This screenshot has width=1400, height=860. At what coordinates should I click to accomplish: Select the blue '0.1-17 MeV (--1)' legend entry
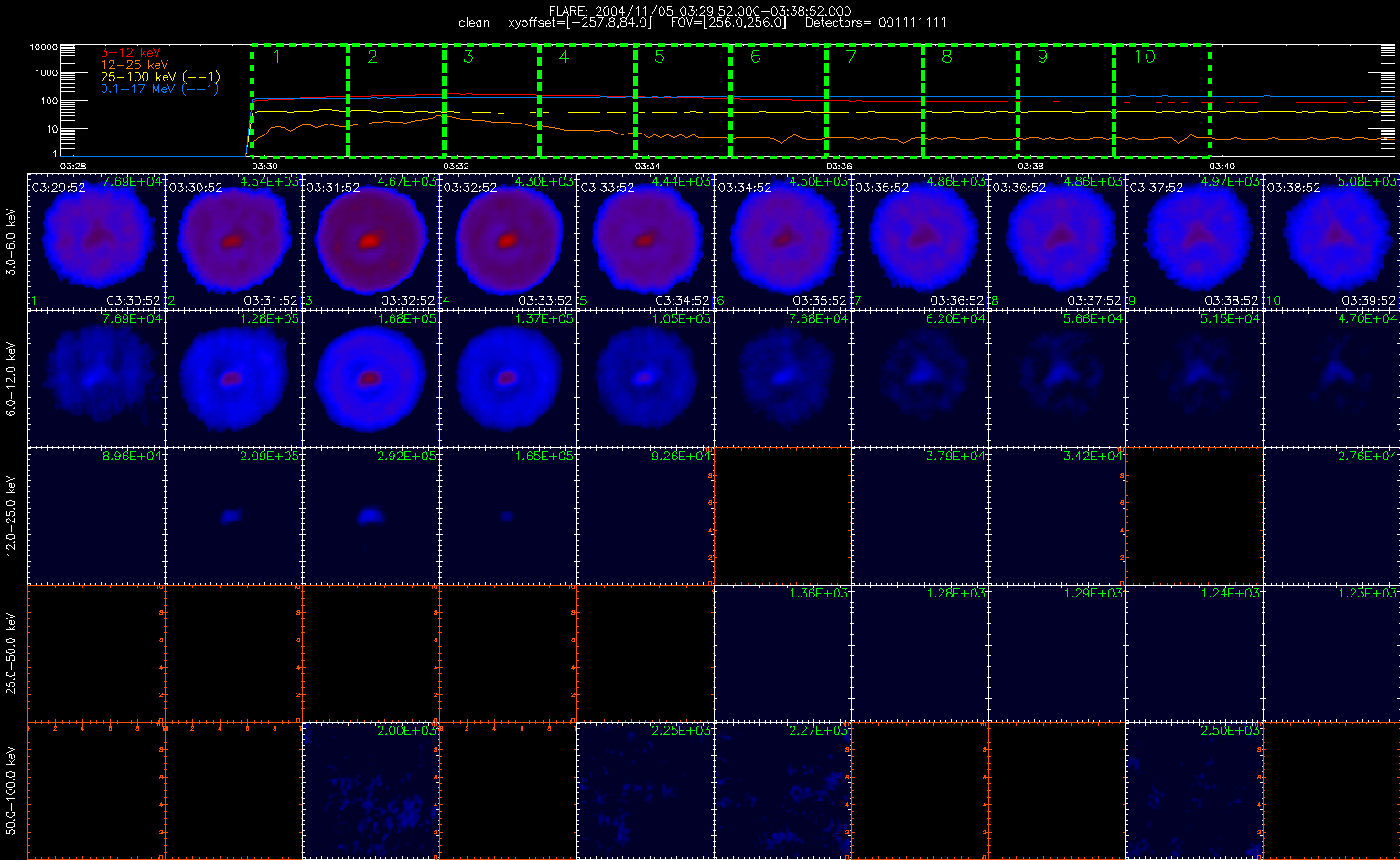tap(159, 89)
